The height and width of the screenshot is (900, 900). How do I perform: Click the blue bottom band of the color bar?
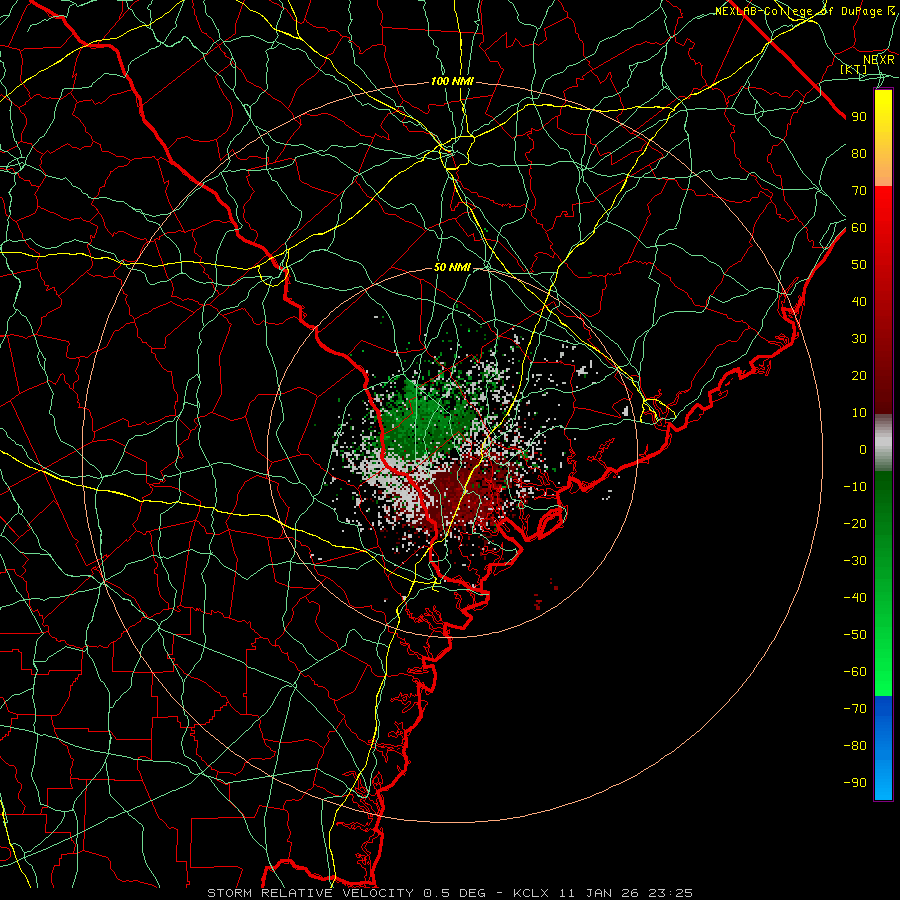(x=883, y=748)
